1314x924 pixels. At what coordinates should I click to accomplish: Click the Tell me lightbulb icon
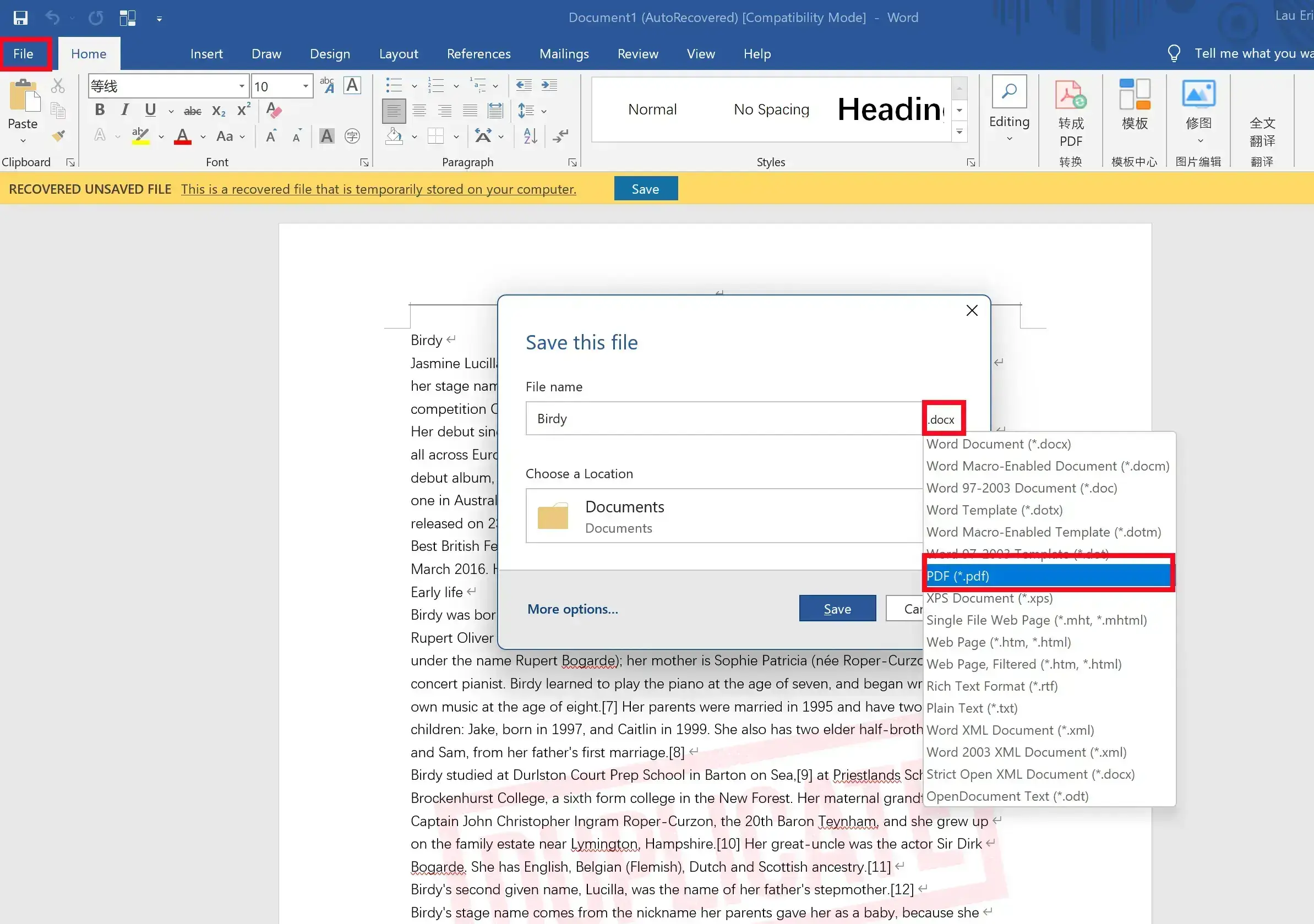[x=1174, y=53]
